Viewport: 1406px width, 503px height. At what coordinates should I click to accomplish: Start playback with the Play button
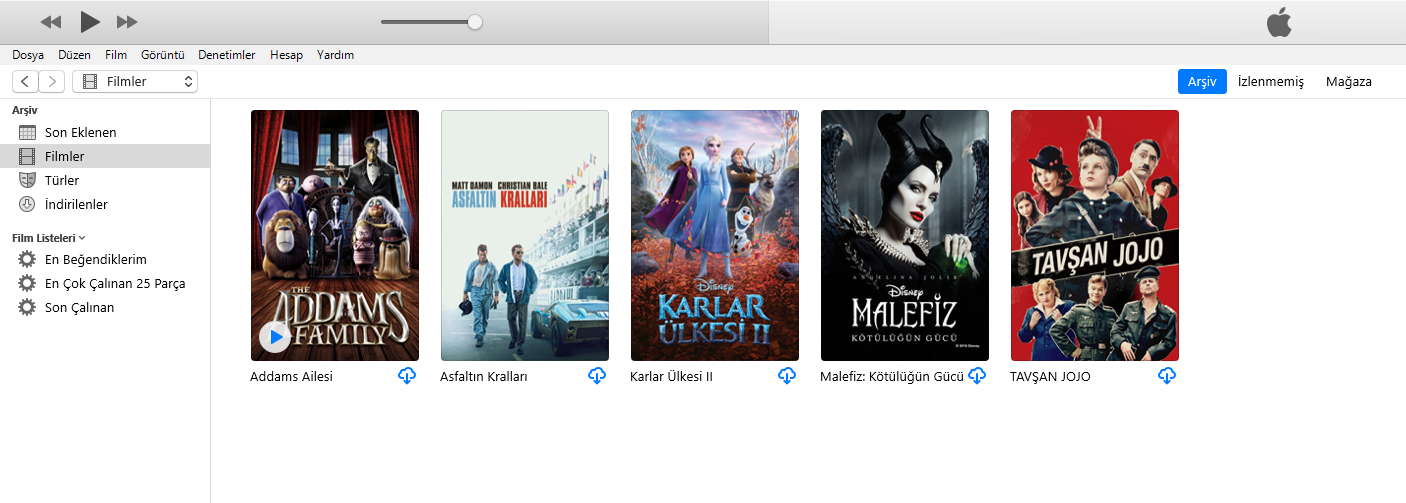coord(89,21)
